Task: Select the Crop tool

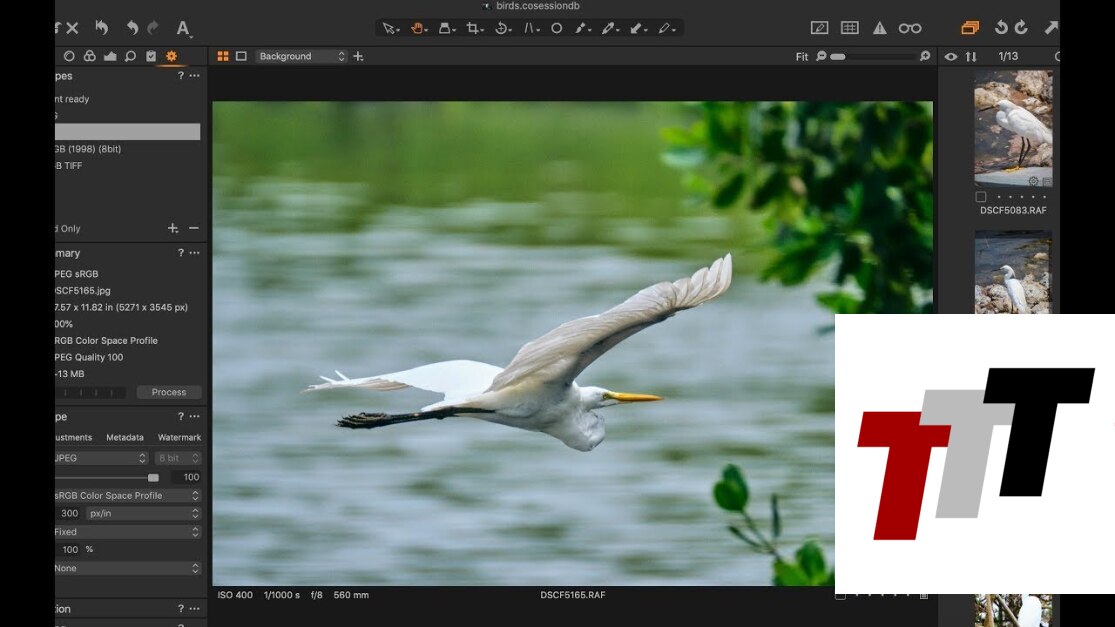Action: 474,29
